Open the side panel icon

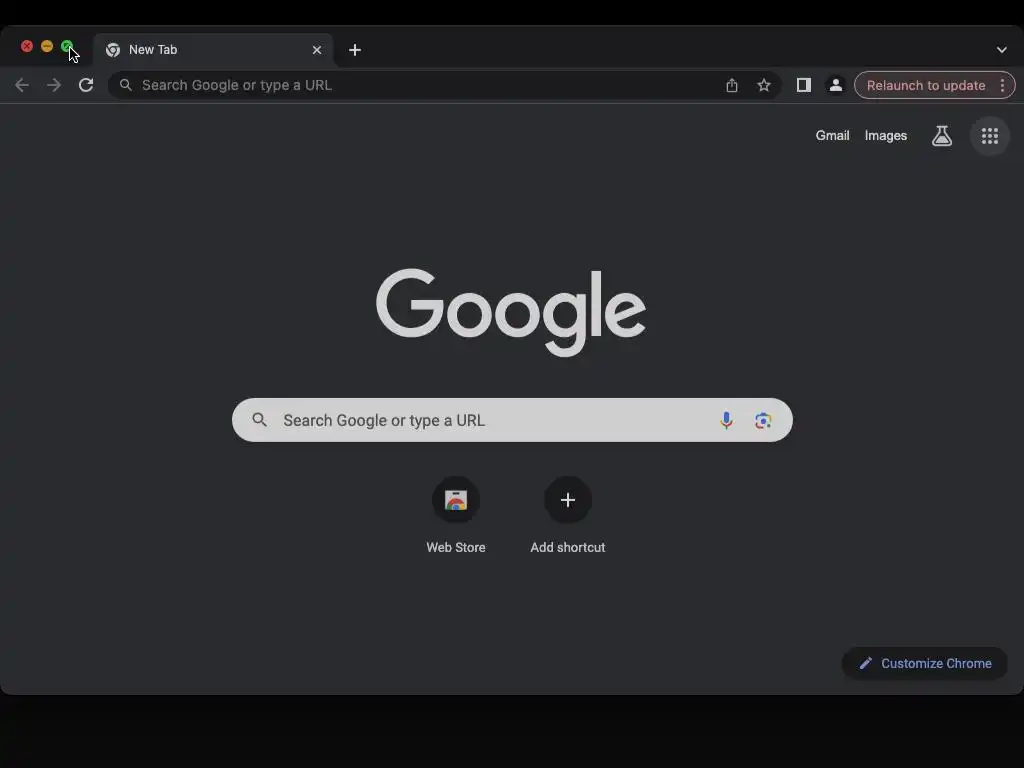(803, 85)
